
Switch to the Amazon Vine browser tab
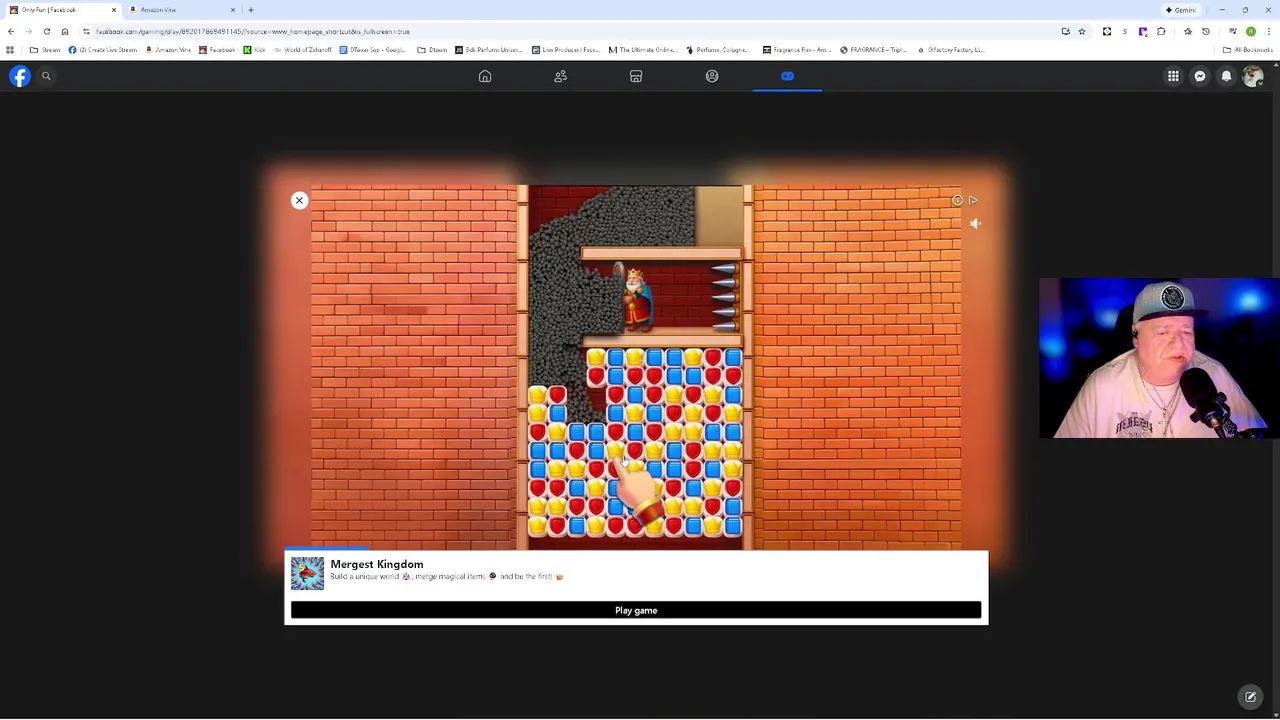[x=180, y=10]
